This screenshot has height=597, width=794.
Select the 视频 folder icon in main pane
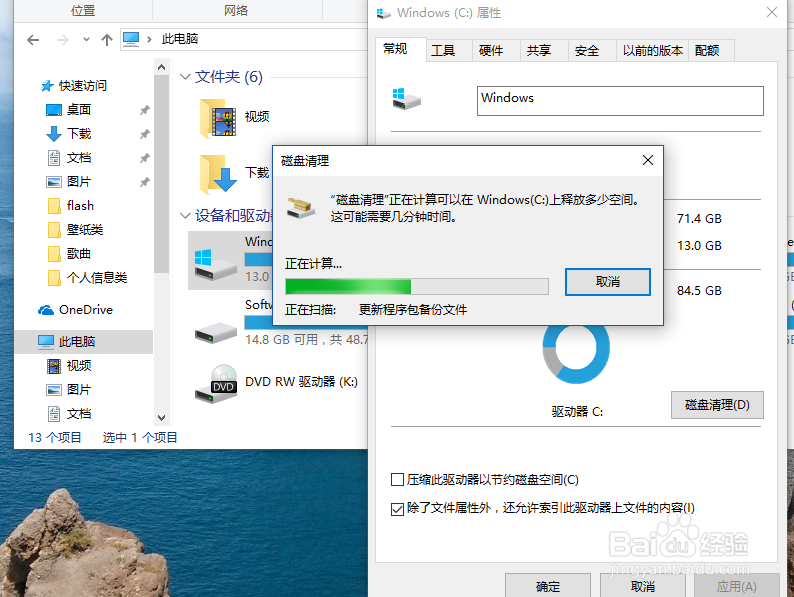pos(218,118)
